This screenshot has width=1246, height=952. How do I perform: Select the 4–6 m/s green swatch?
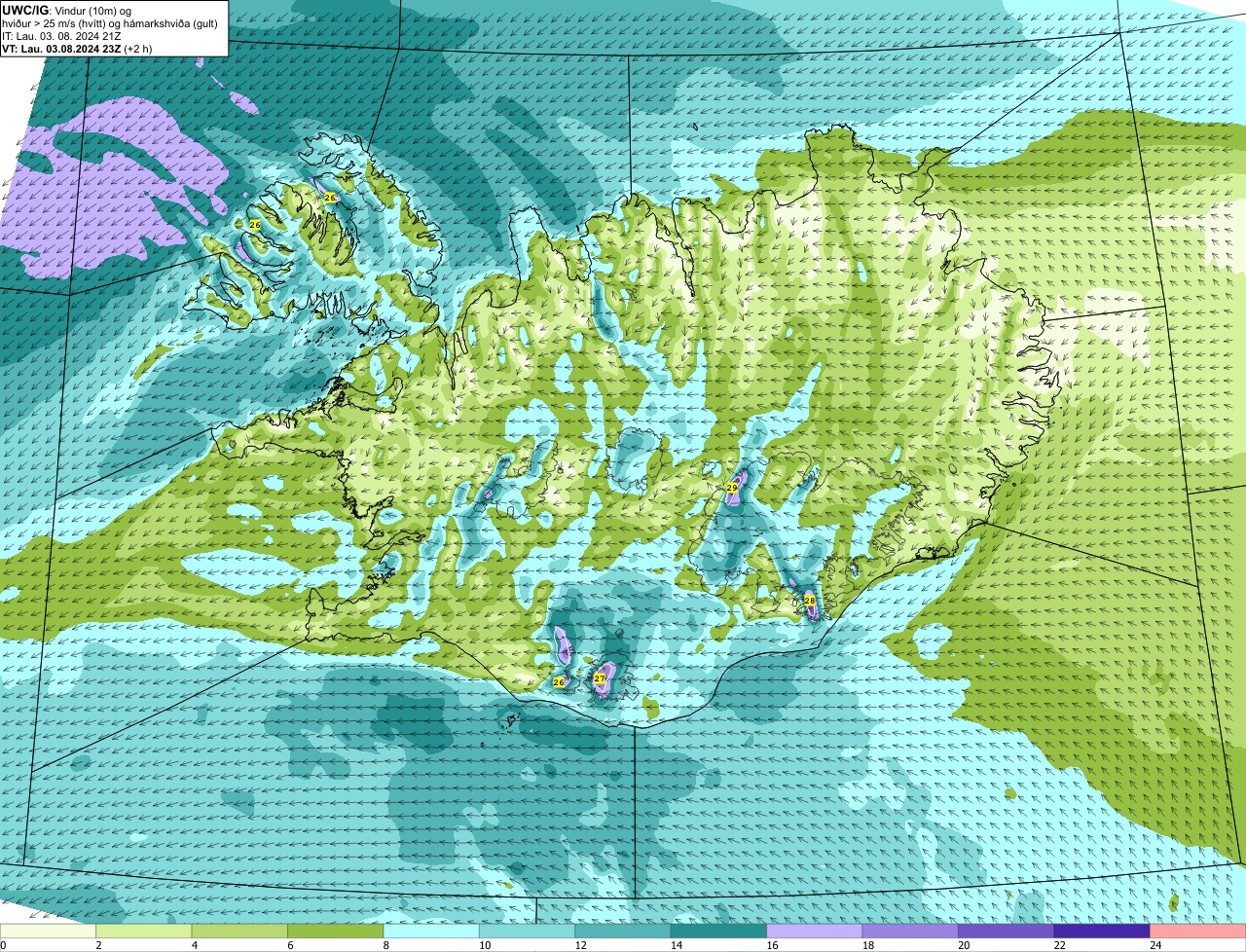point(239,931)
